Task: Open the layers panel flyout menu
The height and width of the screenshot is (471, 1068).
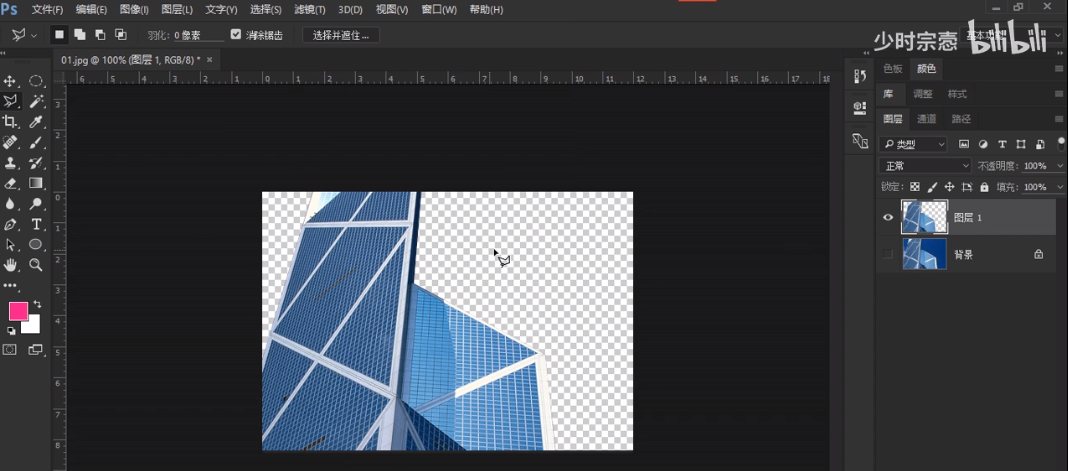Action: [x=1058, y=119]
